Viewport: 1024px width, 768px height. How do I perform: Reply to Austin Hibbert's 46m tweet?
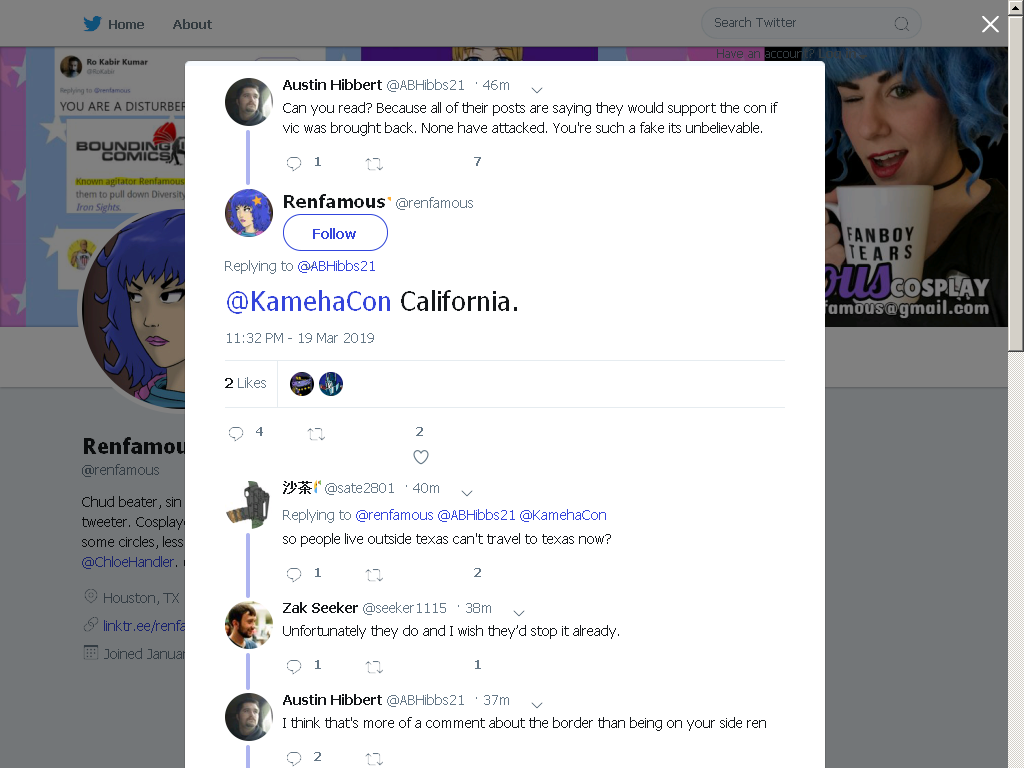294,163
